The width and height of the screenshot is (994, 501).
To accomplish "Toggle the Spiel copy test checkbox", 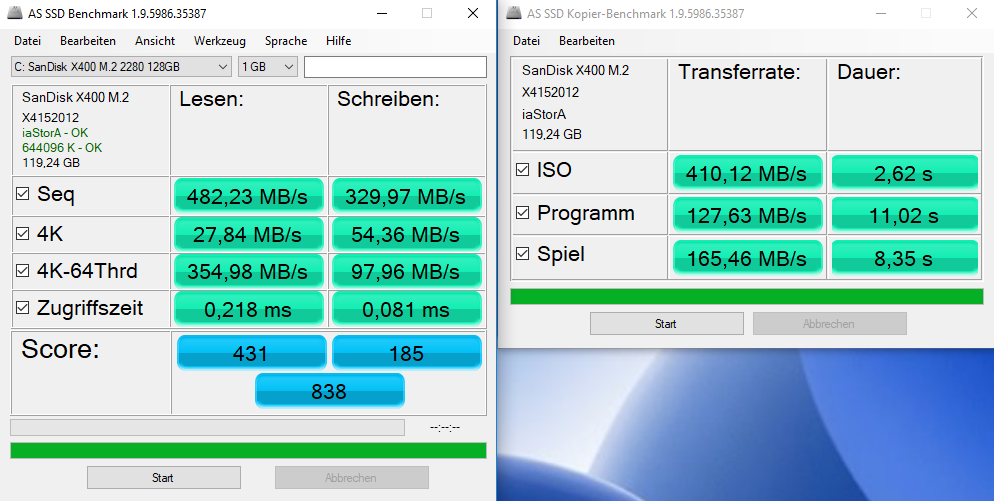I will tap(522, 254).
